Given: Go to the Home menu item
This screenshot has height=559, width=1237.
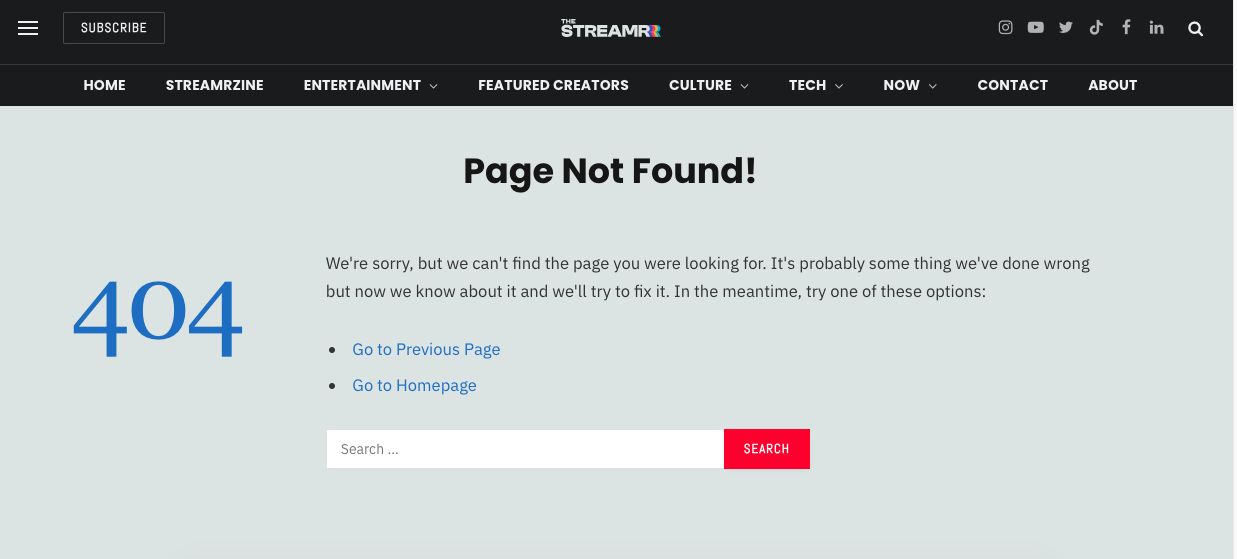Looking at the screenshot, I should point(104,85).
